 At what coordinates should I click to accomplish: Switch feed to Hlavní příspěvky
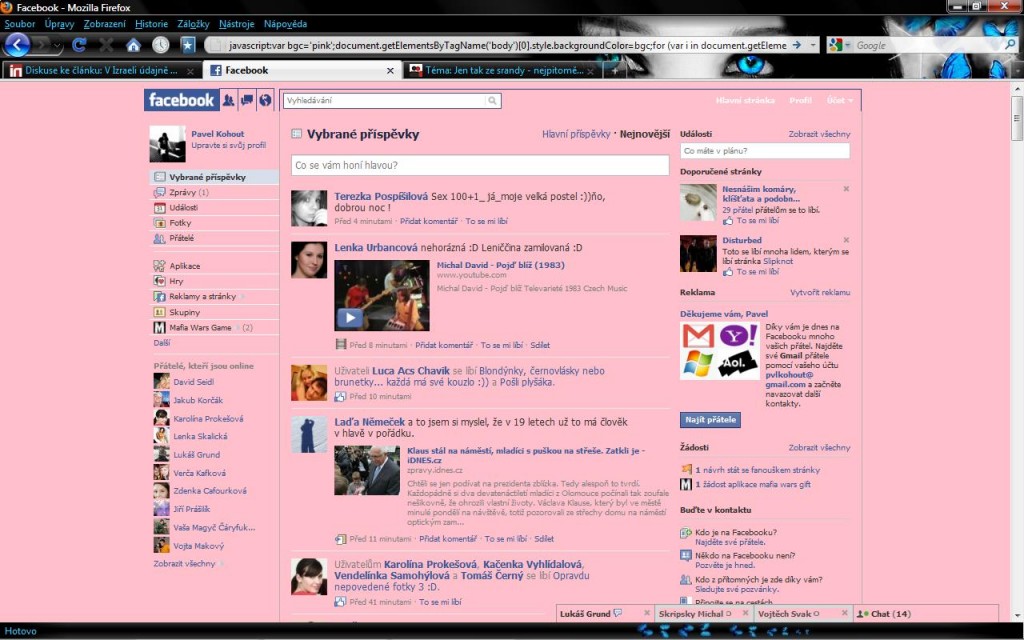(576, 134)
